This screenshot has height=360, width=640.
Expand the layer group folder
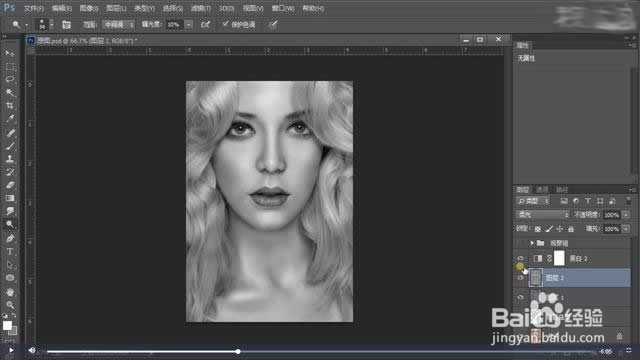pyautogui.click(x=532, y=243)
